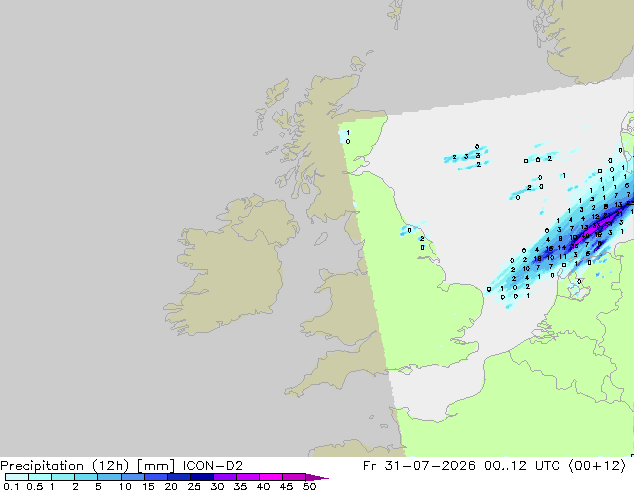
Task: Click the 40–45 mm magenta legend box
Action: pyautogui.click(x=271, y=477)
